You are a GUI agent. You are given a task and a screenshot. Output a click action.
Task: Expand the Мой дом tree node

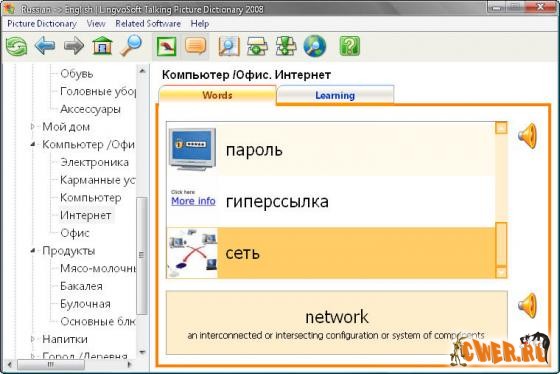click(32, 127)
